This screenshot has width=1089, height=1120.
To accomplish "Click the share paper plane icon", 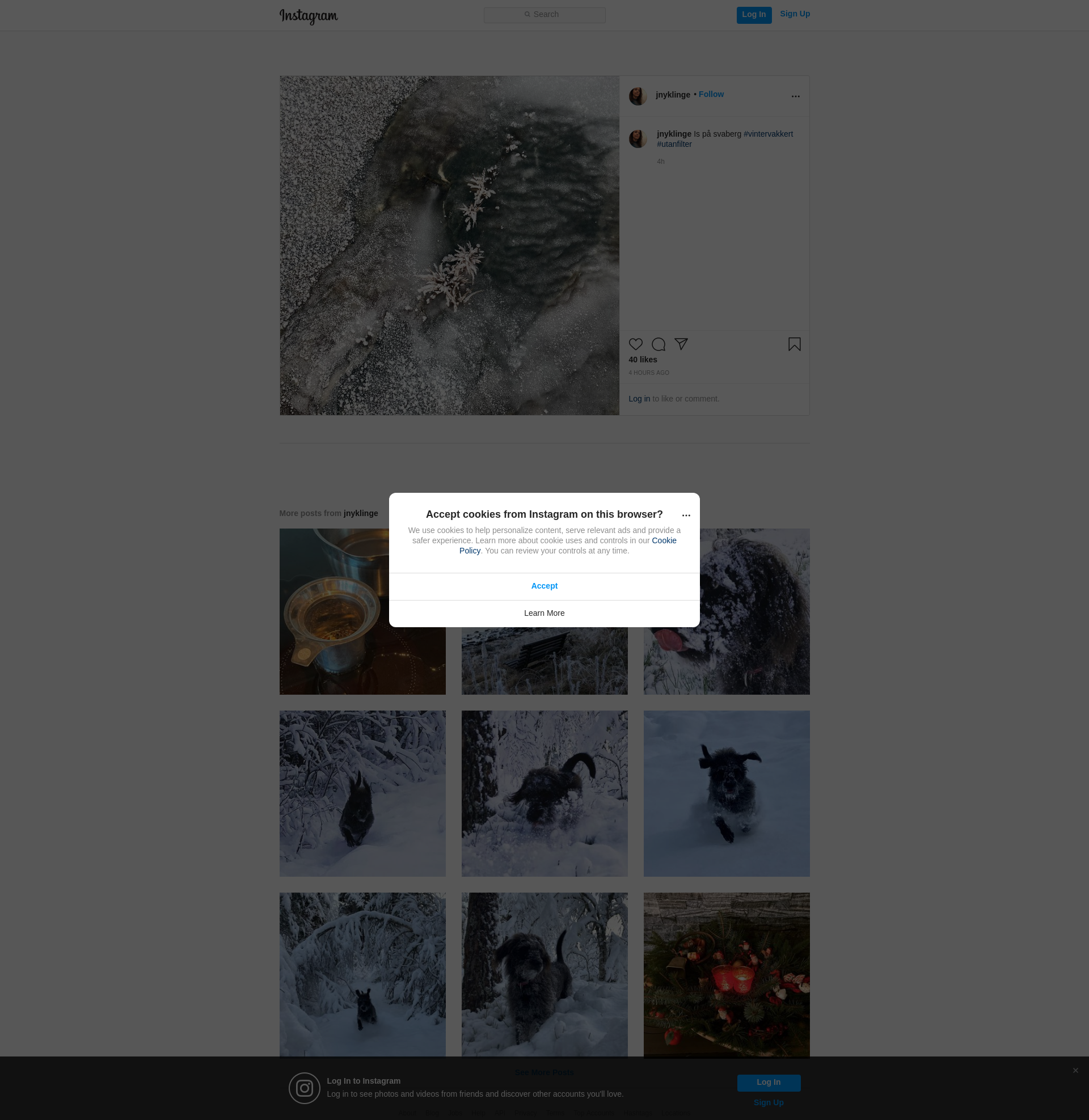I will tap(681, 344).
